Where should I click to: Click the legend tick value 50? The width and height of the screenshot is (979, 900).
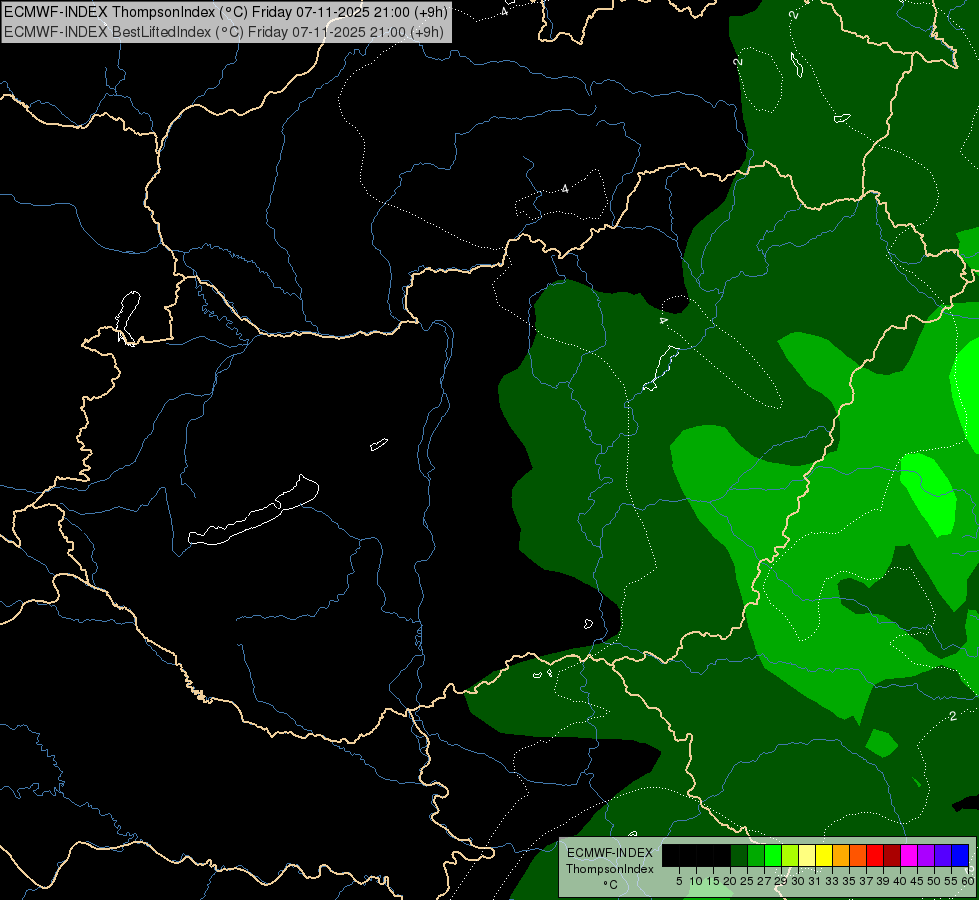point(934,881)
